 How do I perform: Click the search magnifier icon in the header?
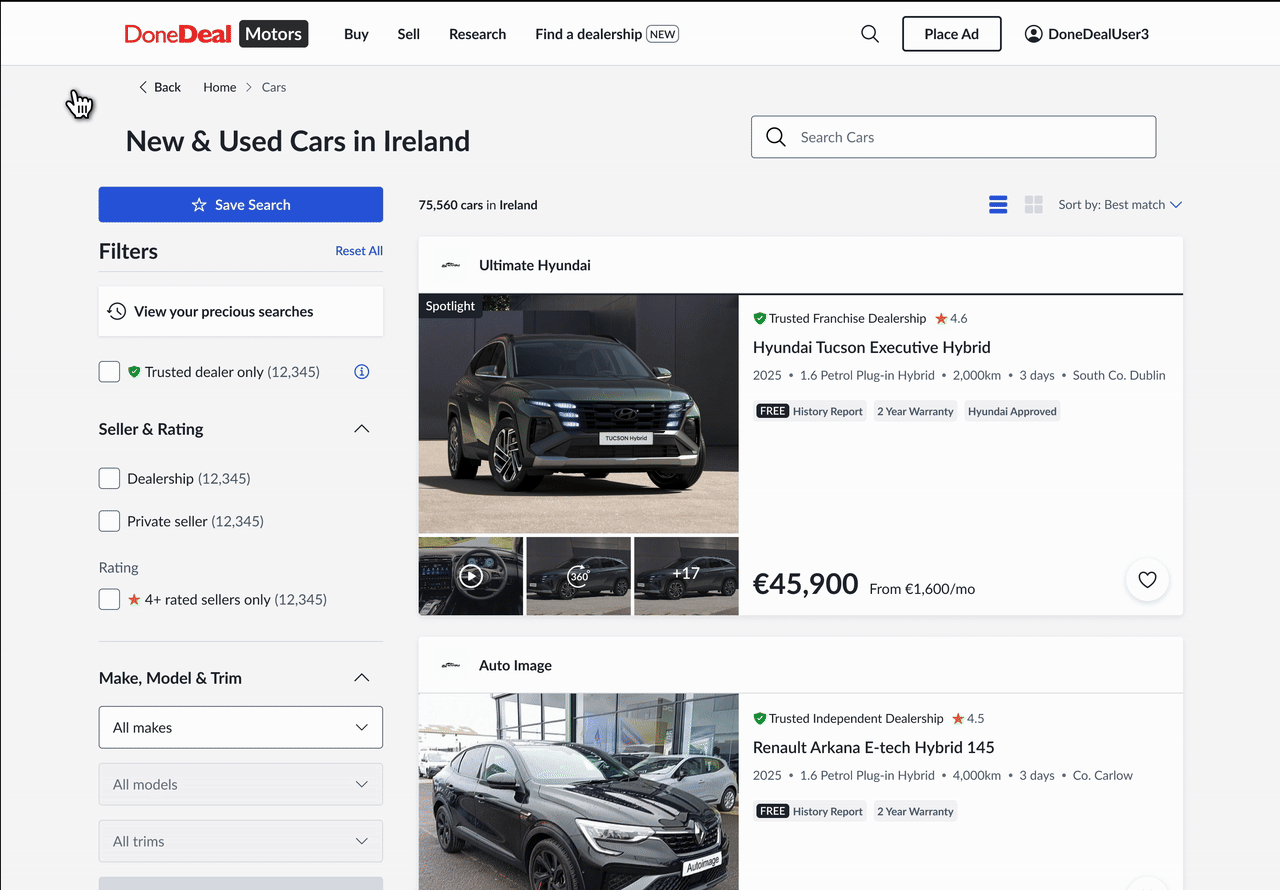click(870, 34)
